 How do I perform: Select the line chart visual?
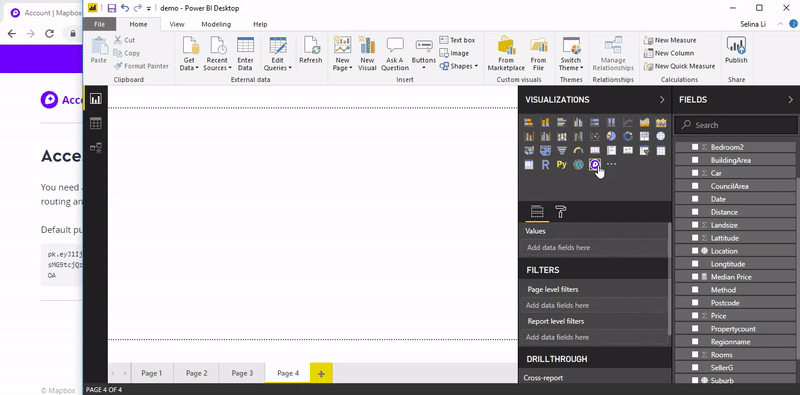[x=628, y=122]
